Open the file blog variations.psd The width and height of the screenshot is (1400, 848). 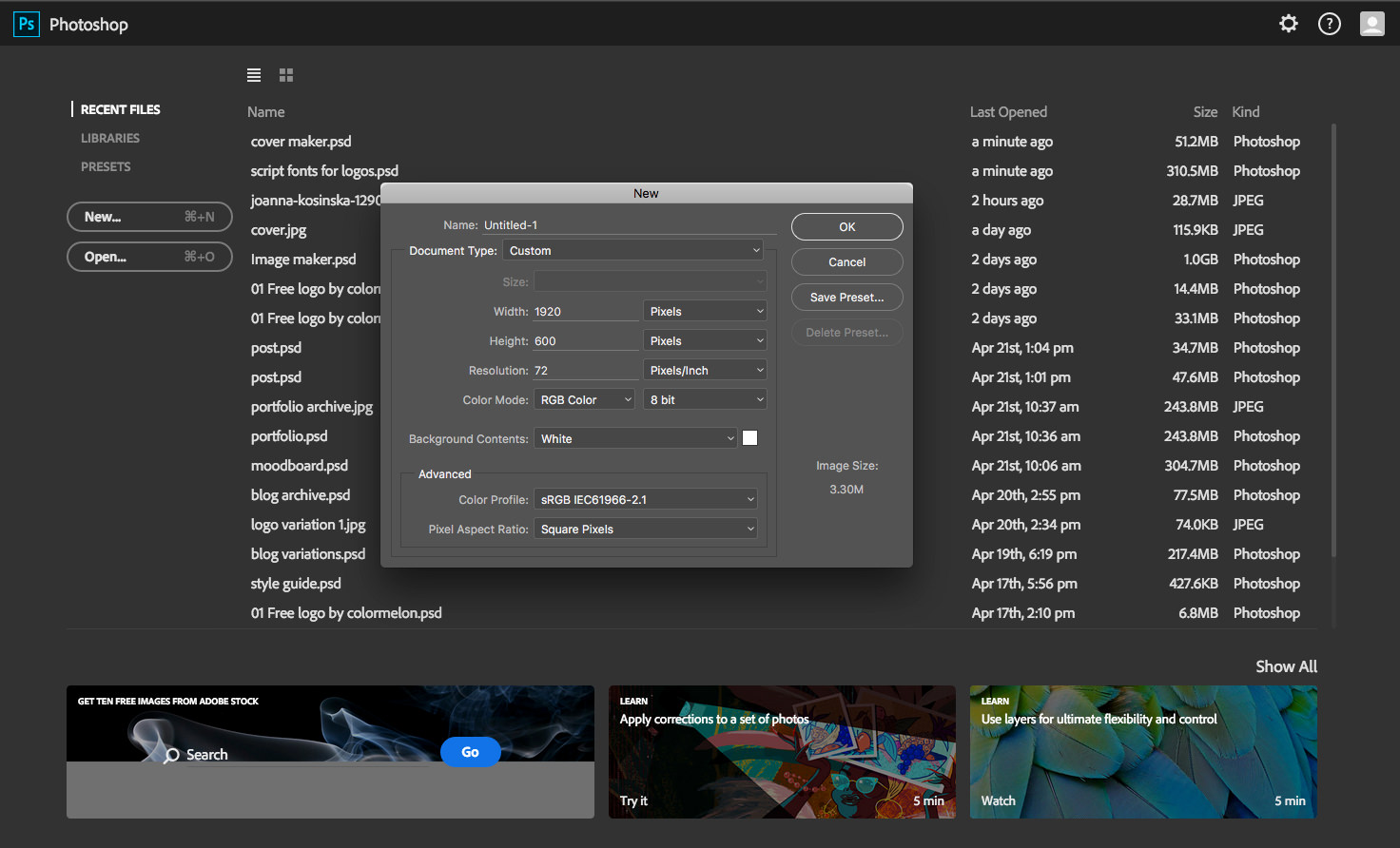click(x=308, y=554)
